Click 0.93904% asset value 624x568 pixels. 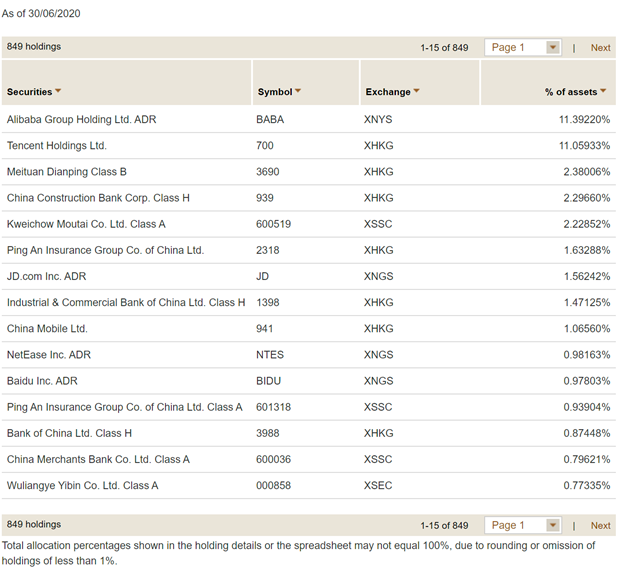(x=587, y=407)
